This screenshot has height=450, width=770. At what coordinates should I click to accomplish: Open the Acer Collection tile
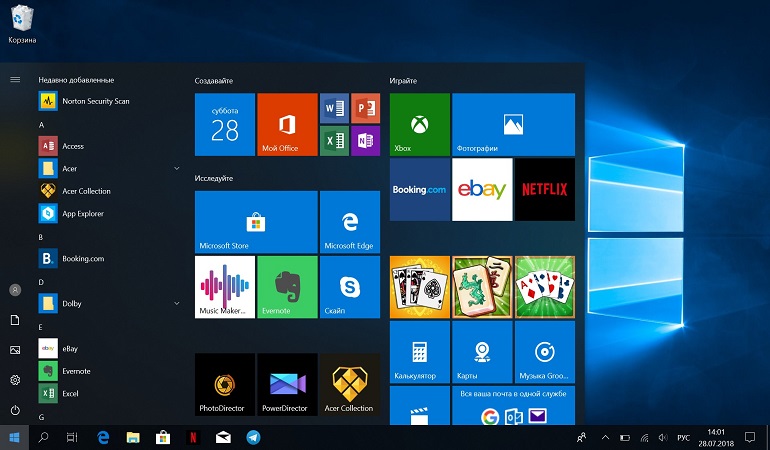(x=350, y=385)
